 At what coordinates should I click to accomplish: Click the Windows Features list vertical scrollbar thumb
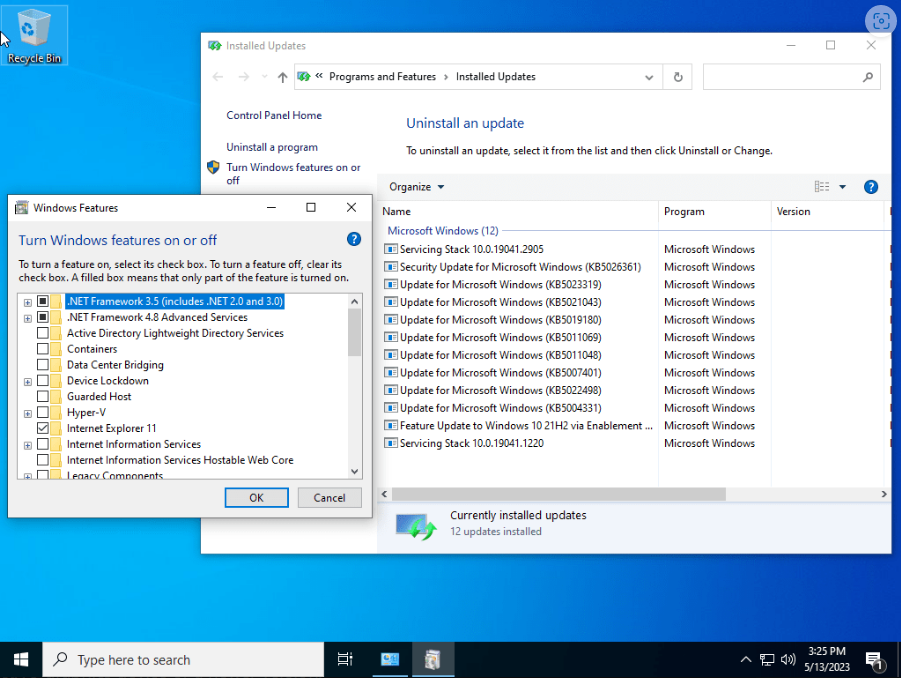tap(355, 332)
